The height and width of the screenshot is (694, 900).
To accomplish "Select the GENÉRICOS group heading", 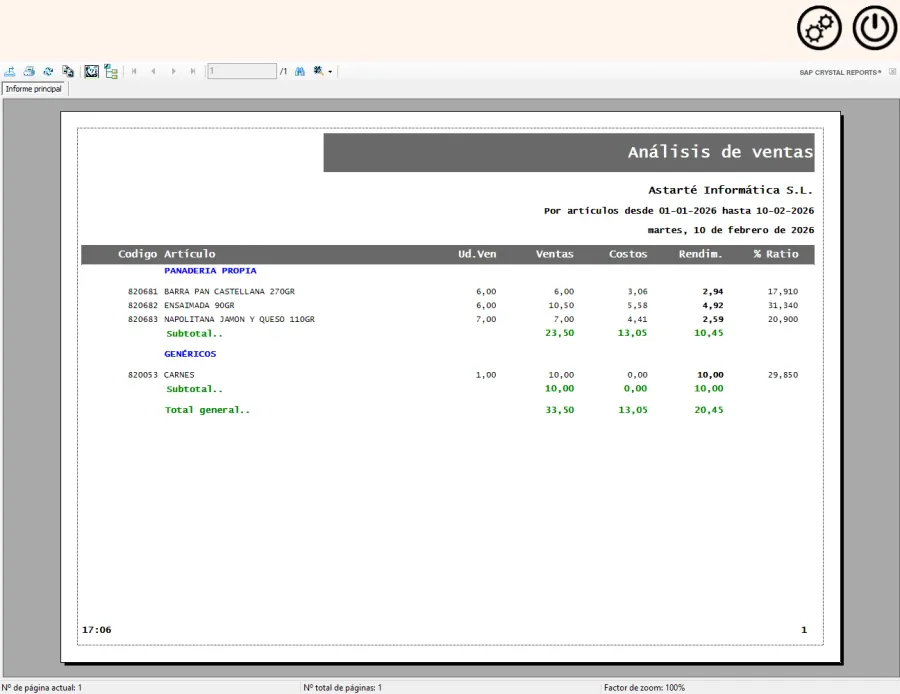I will click(190, 354).
